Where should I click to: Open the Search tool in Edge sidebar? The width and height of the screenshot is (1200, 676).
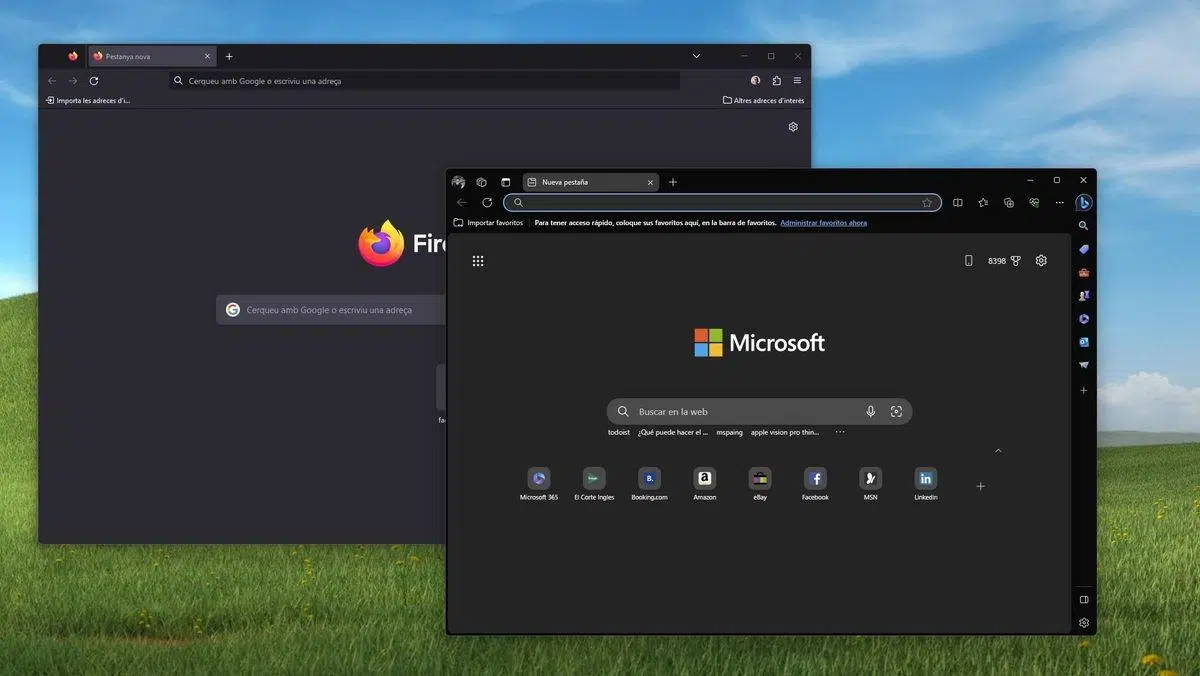[x=1084, y=226]
